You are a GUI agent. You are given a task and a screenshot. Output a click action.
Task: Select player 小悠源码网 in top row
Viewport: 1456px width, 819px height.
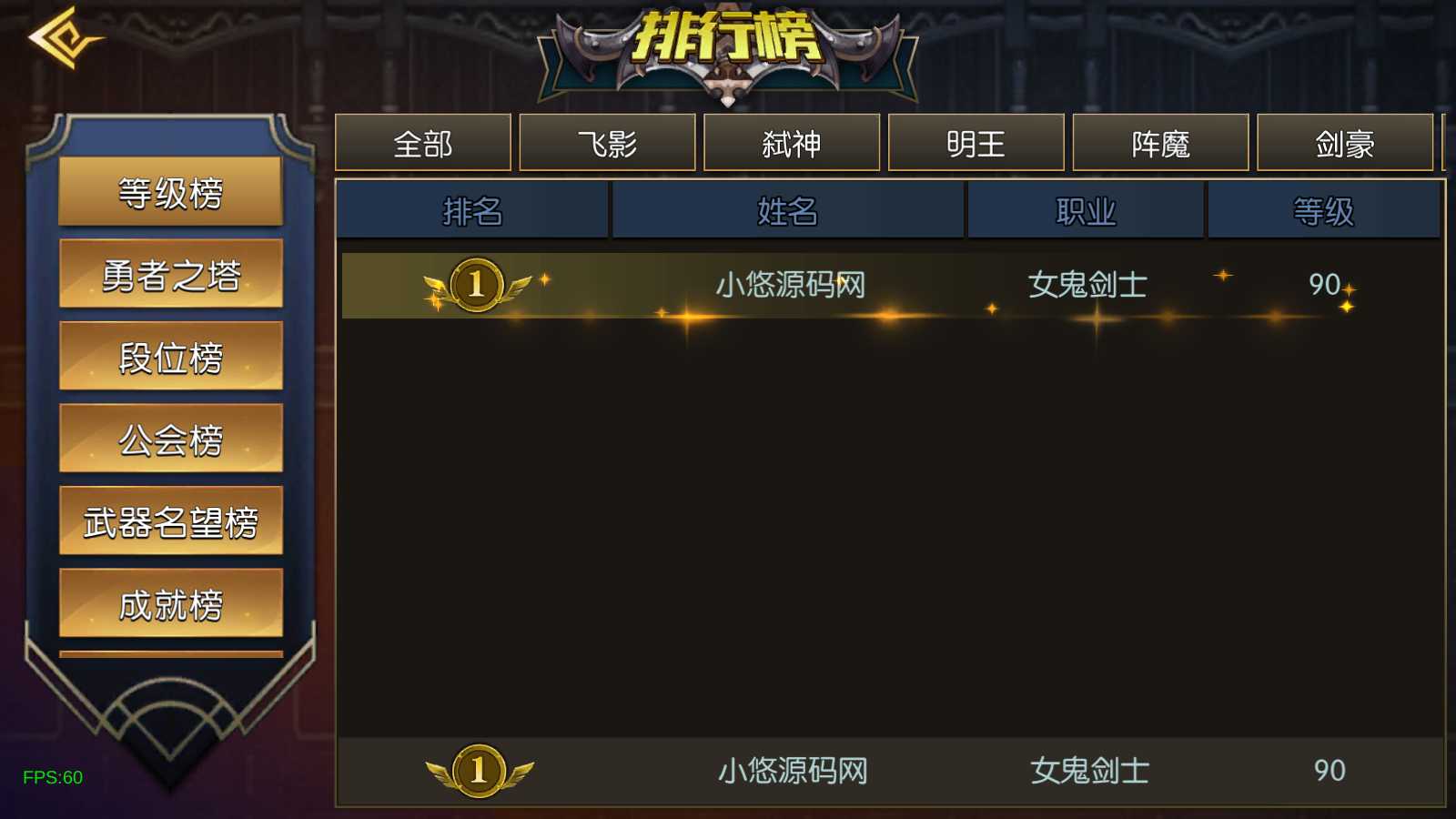(790, 285)
